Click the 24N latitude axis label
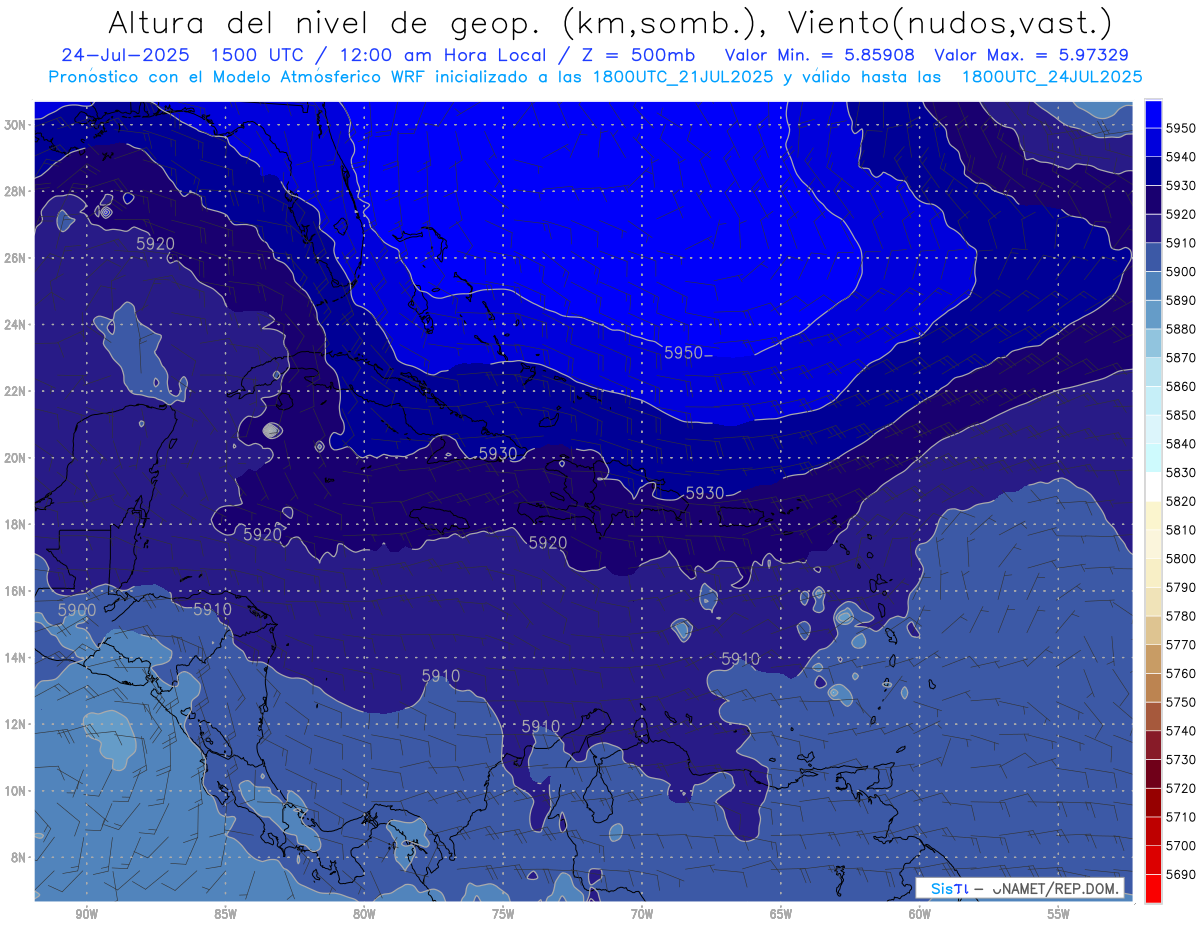The image size is (1200, 927). point(16,325)
